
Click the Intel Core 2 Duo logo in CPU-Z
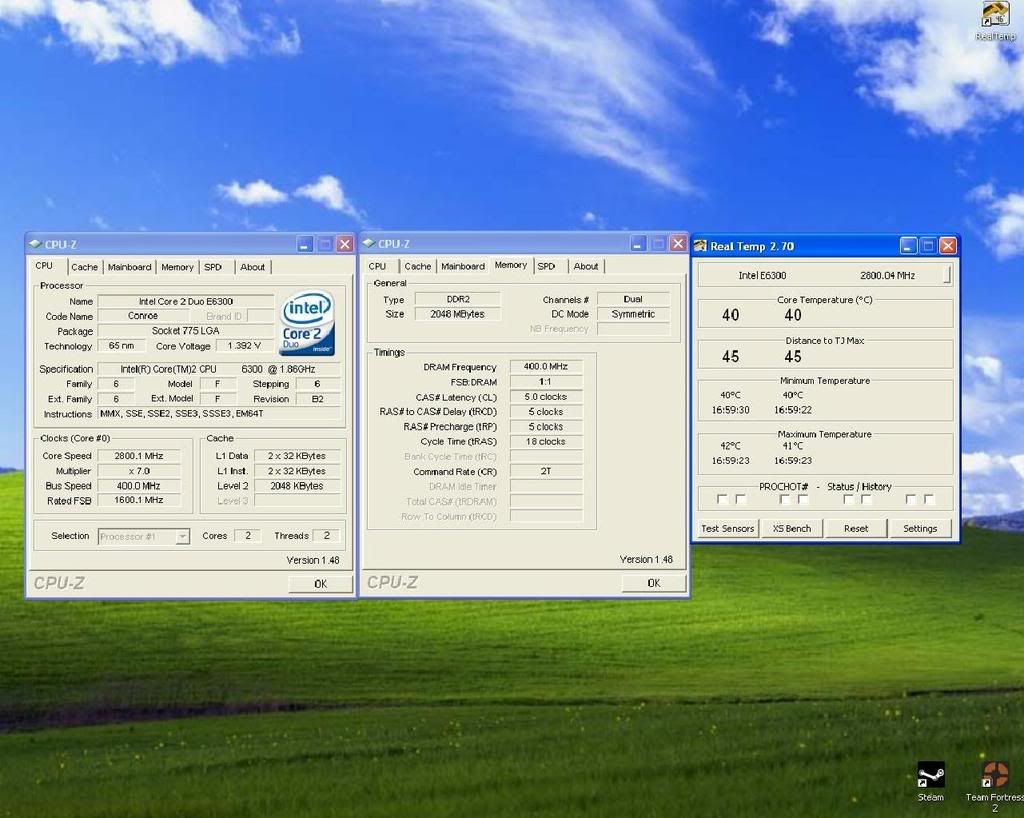(307, 322)
